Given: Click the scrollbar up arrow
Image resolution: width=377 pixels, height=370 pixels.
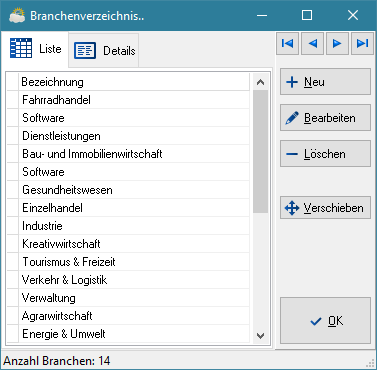Looking at the screenshot, I should coord(261,82).
